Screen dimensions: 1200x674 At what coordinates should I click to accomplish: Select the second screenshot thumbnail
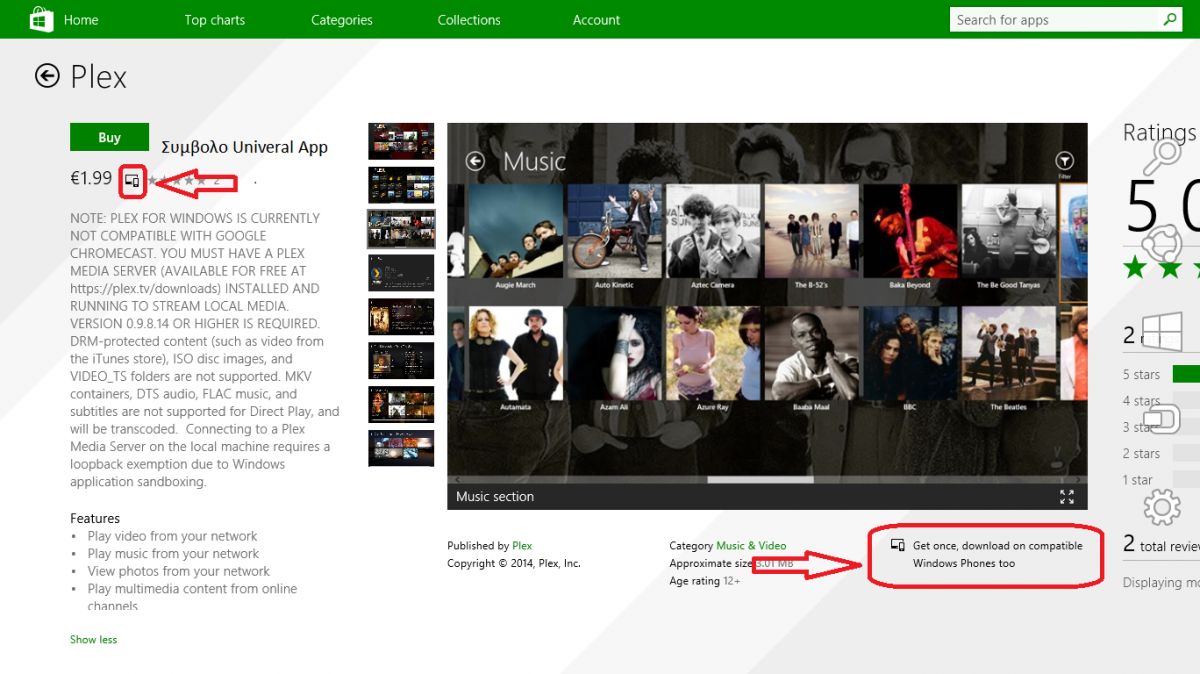coord(401,185)
